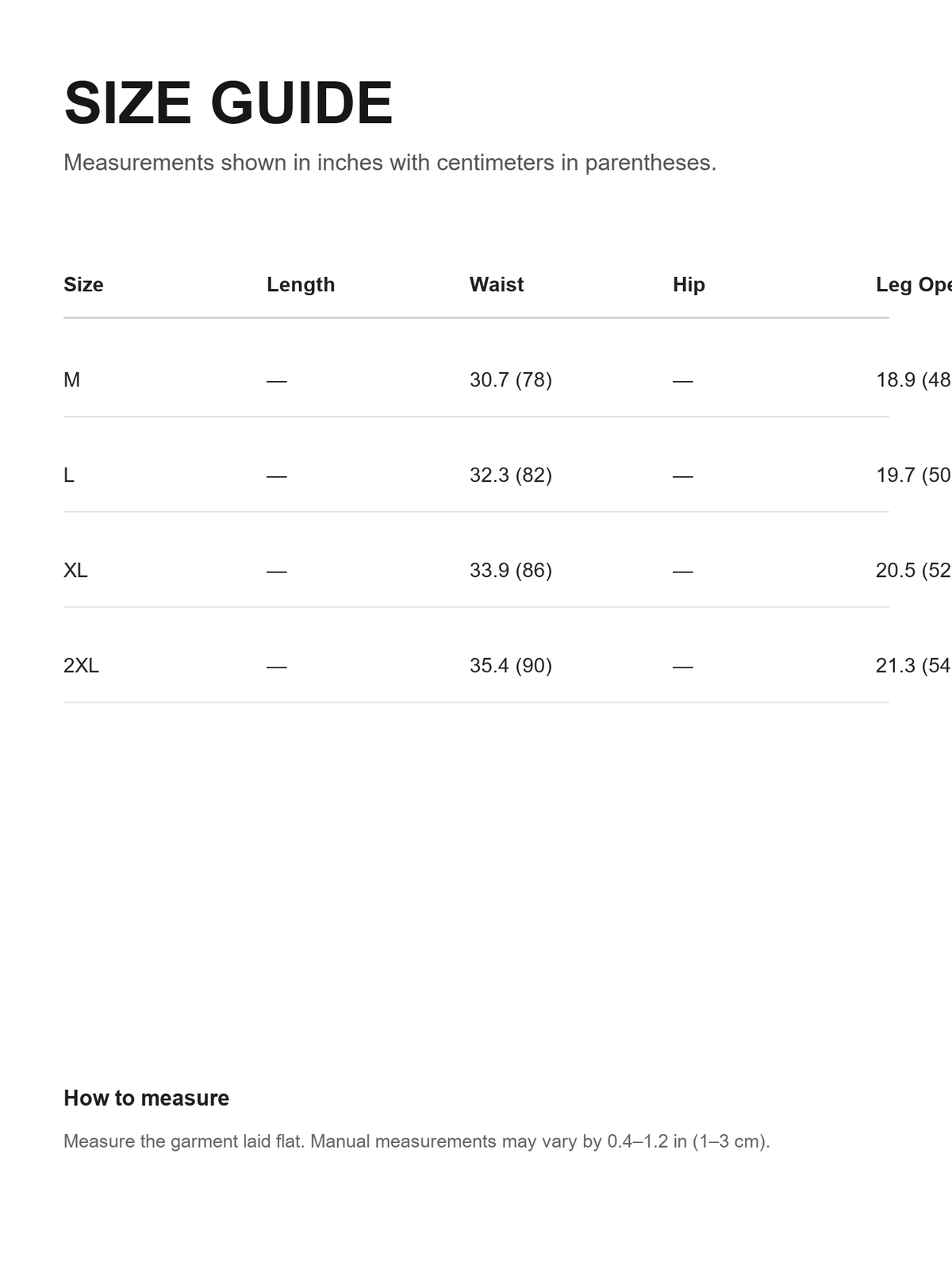The width and height of the screenshot is (952, 1270).
Task: Select the Leg Opening column header
Action: tap(914, 284)
